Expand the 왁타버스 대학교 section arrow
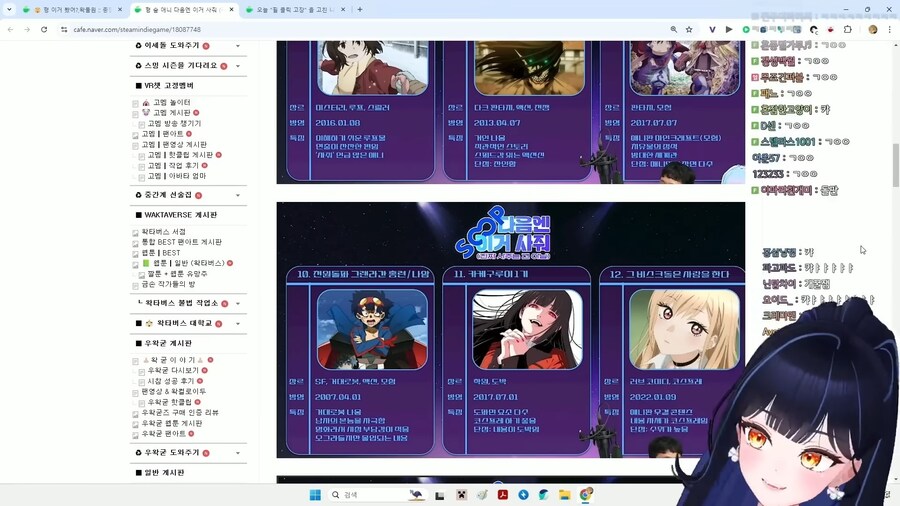 pos(238,324)
